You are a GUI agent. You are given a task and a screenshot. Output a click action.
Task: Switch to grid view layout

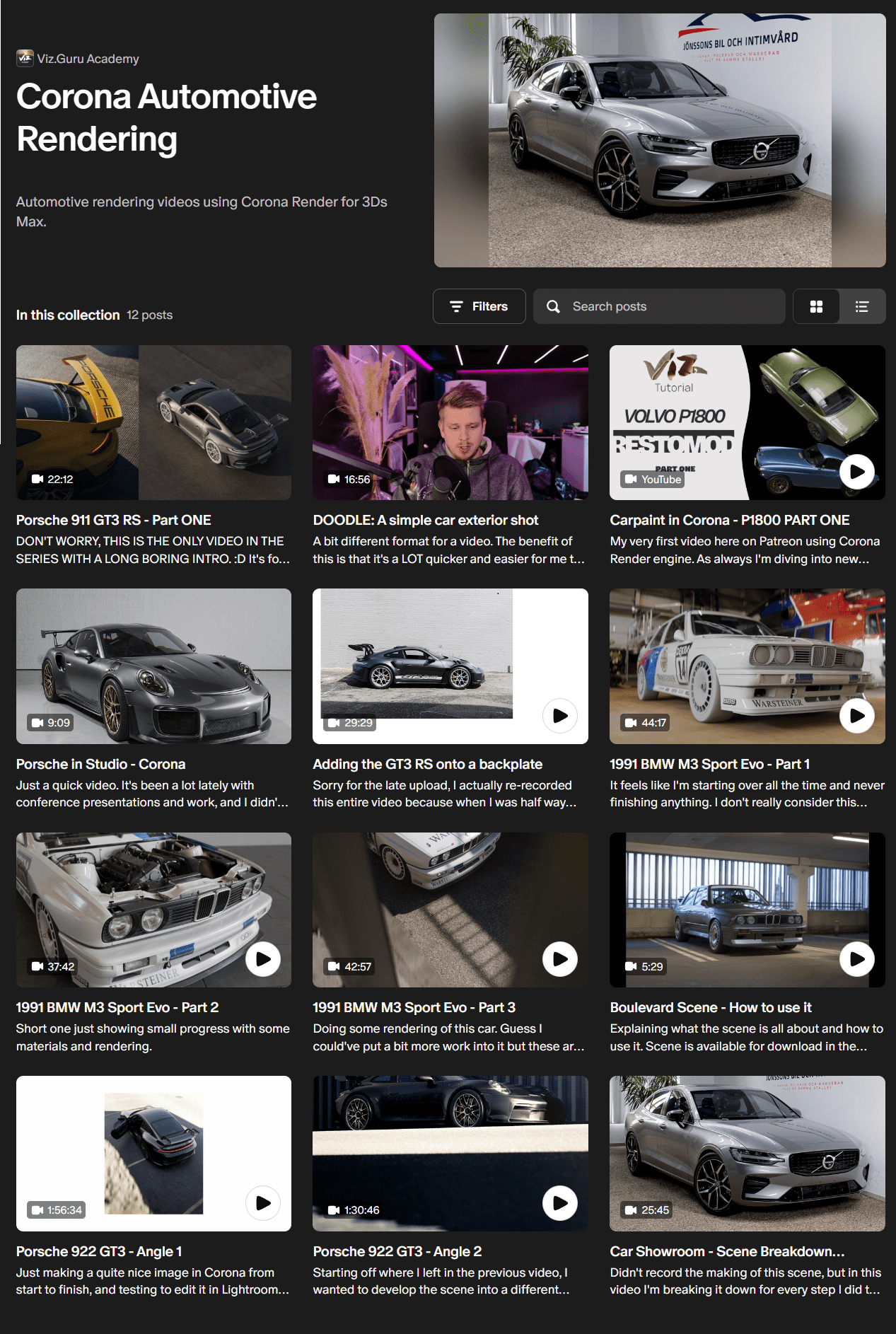pos(816,306)
